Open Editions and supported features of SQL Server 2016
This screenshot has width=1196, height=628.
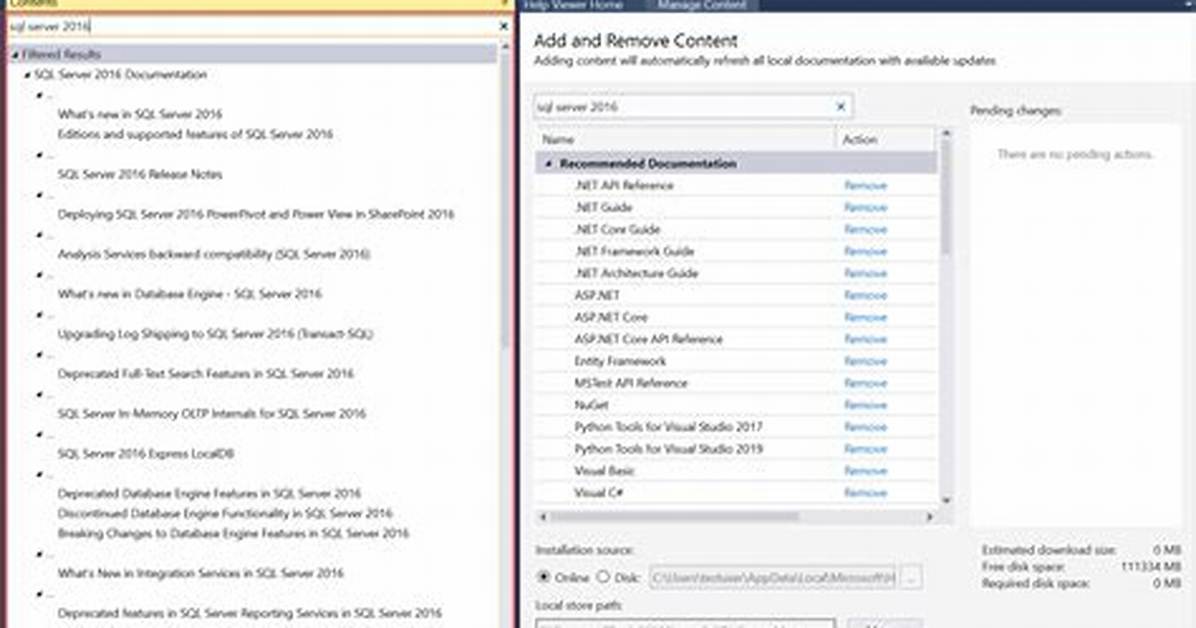[x=195, y=134]
